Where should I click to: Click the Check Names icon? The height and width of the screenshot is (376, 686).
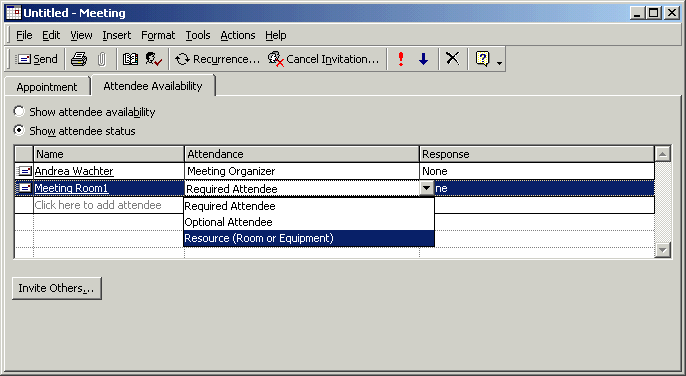pyautogui.click(x=154, y=59)
